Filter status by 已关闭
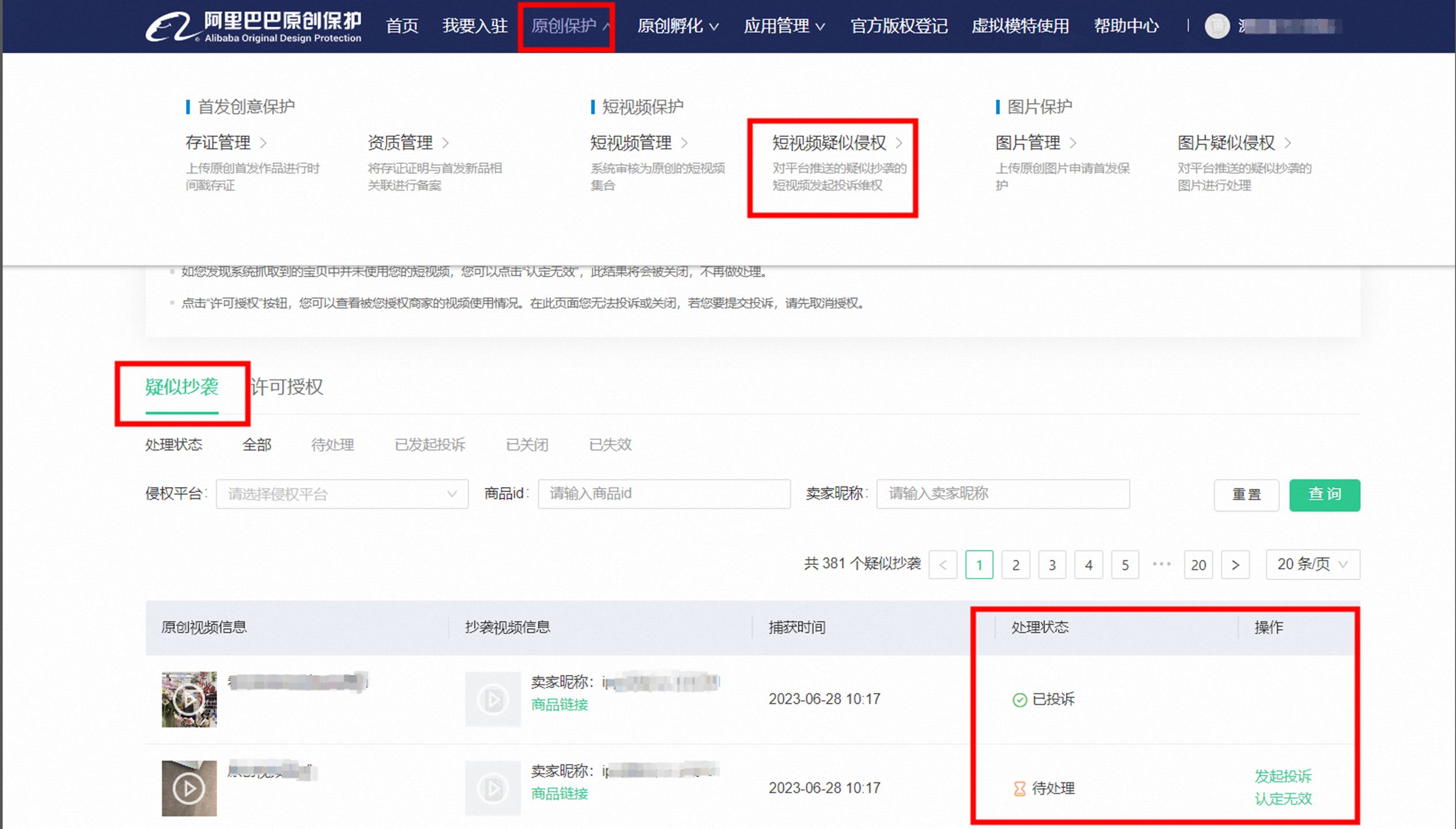The height and width of the screenshot is (829, 1456). (x=527, y=445)
